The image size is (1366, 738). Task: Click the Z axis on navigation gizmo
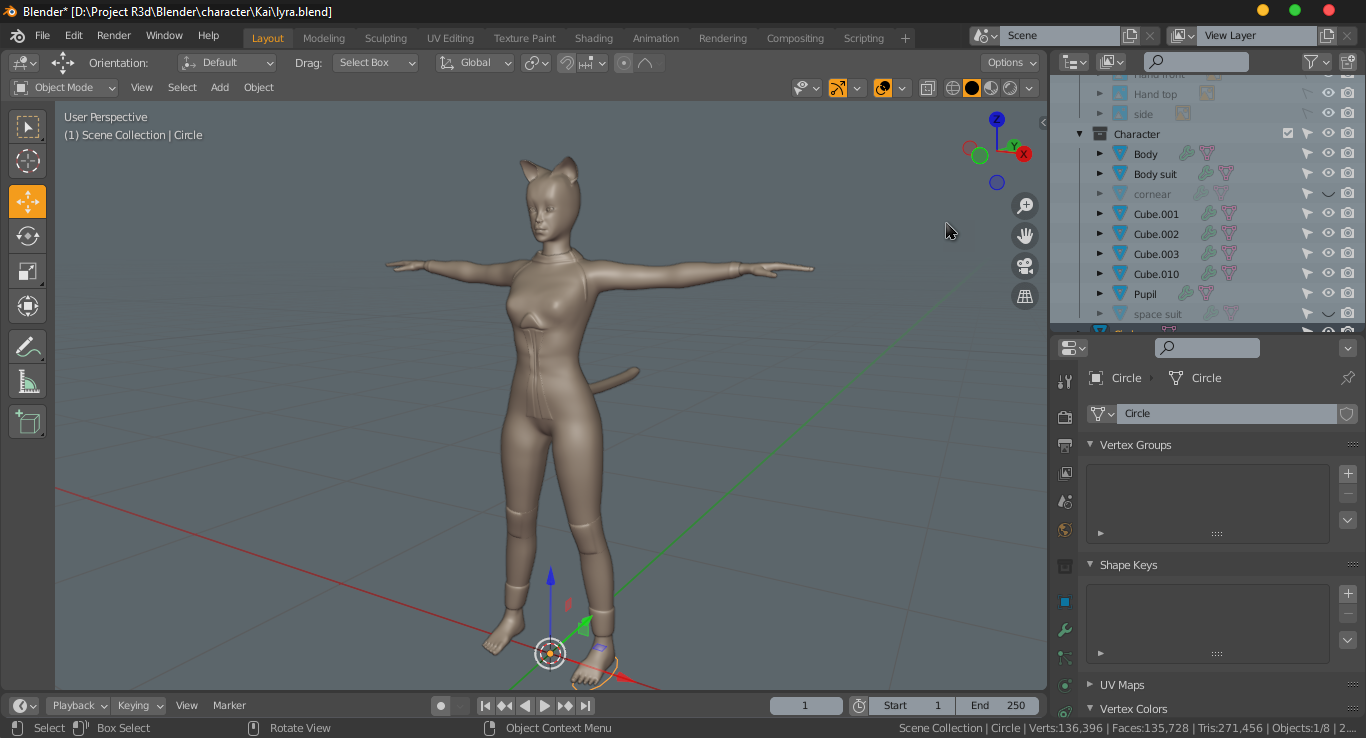[997, 119]
